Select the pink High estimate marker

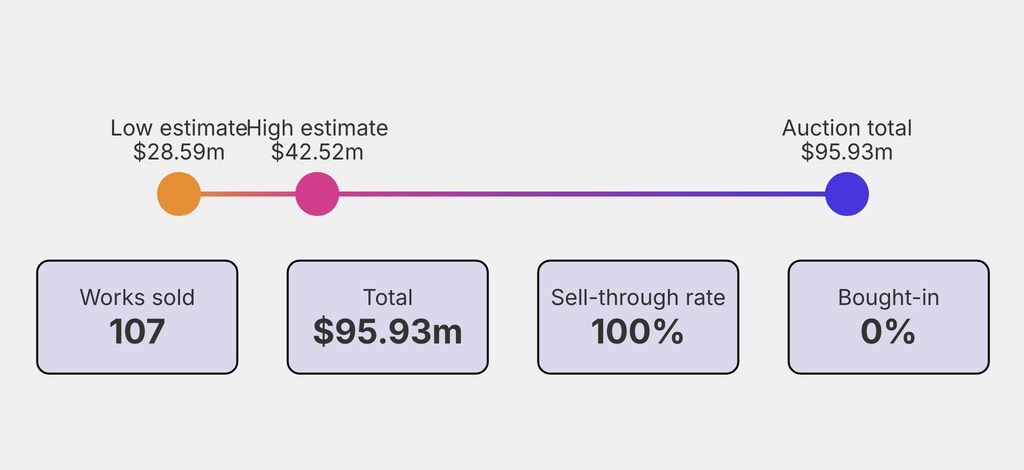point(317,194)
